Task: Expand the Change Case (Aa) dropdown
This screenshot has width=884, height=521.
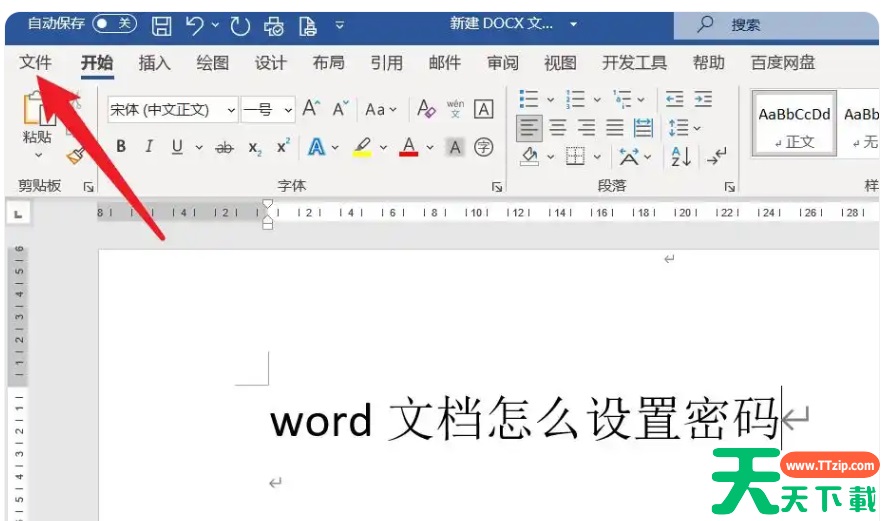Action: coord(381,110)
